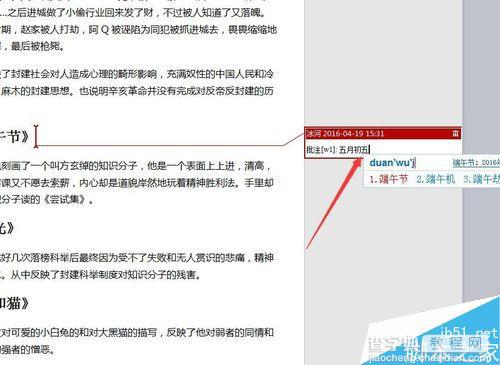500x365 pixels.
Task: Choose the third IME candidate starting 3.端午
Action: tap(481, 179)
